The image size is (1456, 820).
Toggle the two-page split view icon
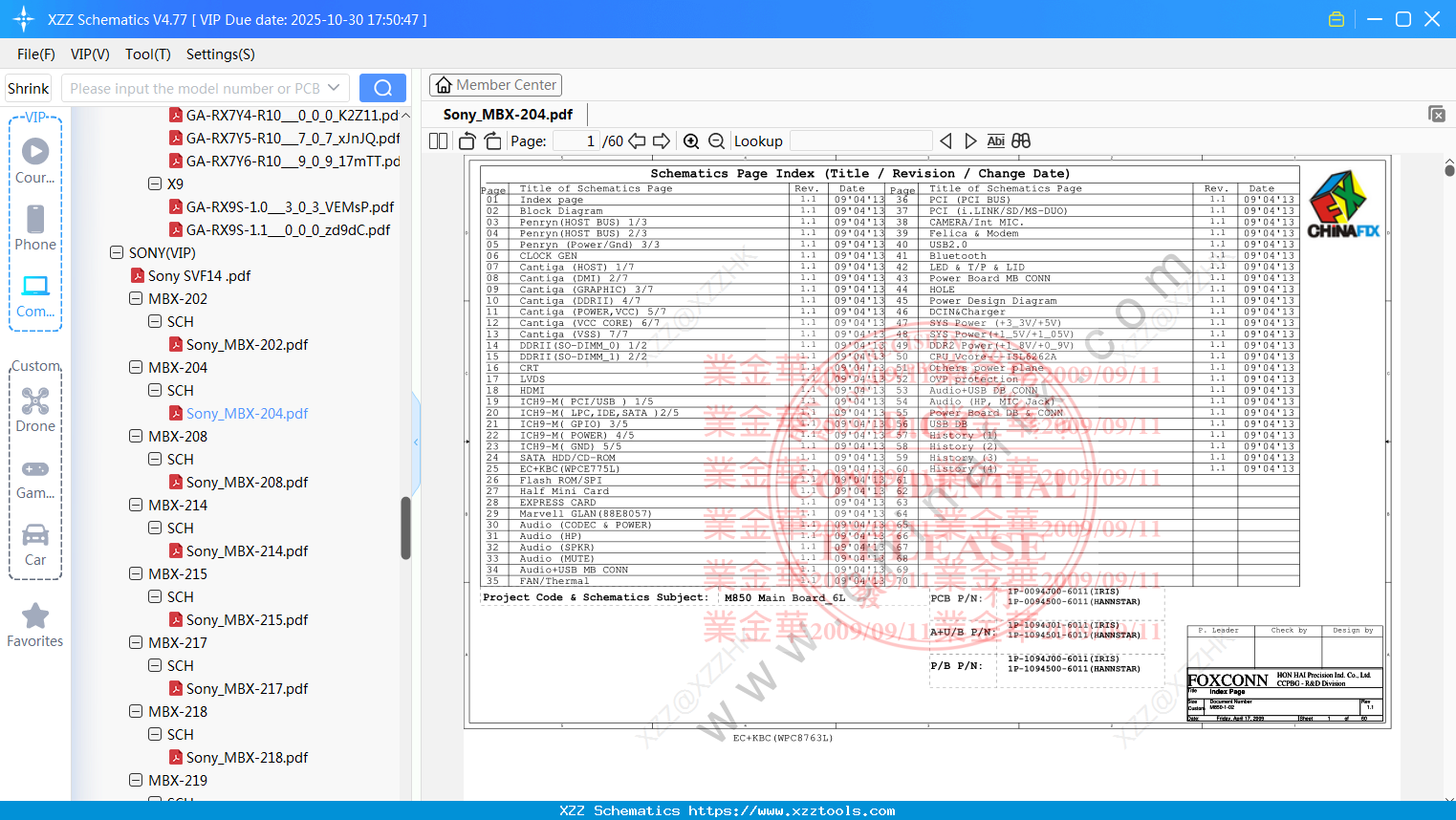coord(439,141)
